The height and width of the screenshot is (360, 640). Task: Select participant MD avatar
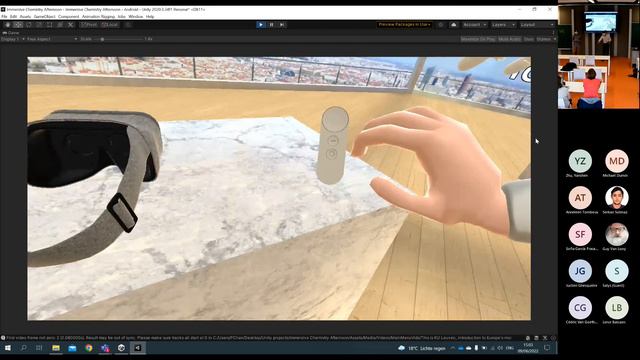[x=617, y=161]
